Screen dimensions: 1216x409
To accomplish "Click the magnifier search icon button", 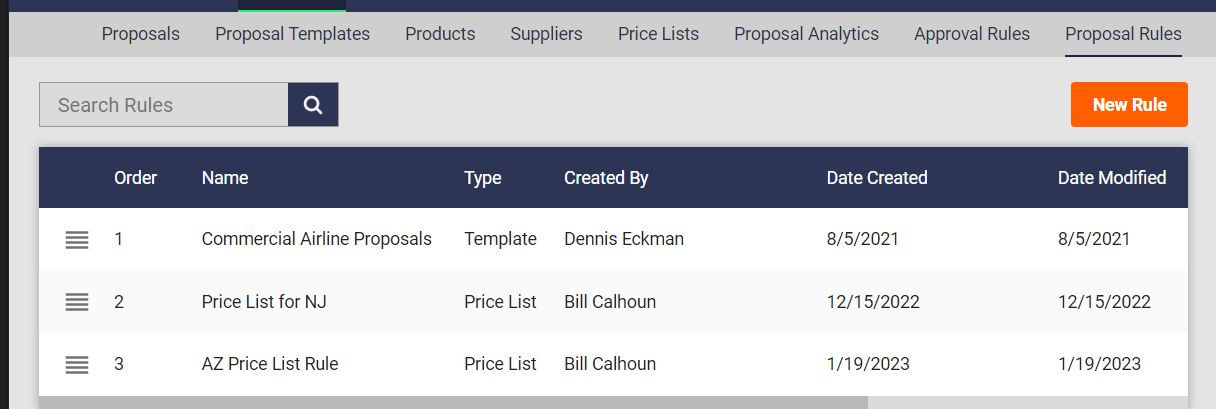I will pyautogui.click(x=313, y=105).
